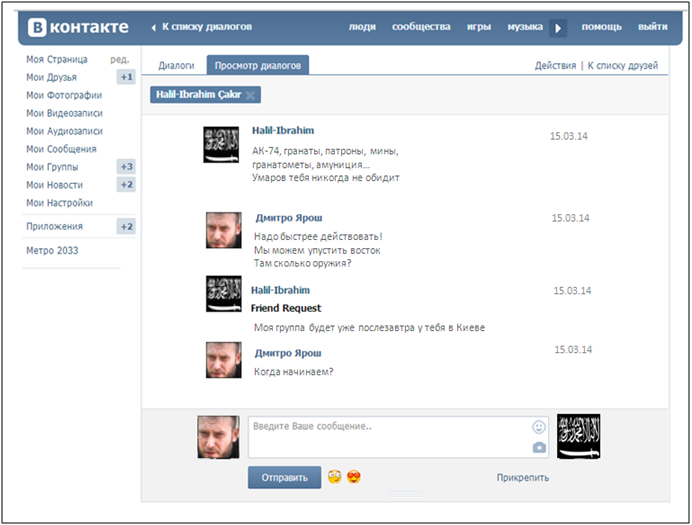692x525 pixels.
Task: Remove the Halil-Ibrahim Çakır filter tag
Action: pos(250,95)
